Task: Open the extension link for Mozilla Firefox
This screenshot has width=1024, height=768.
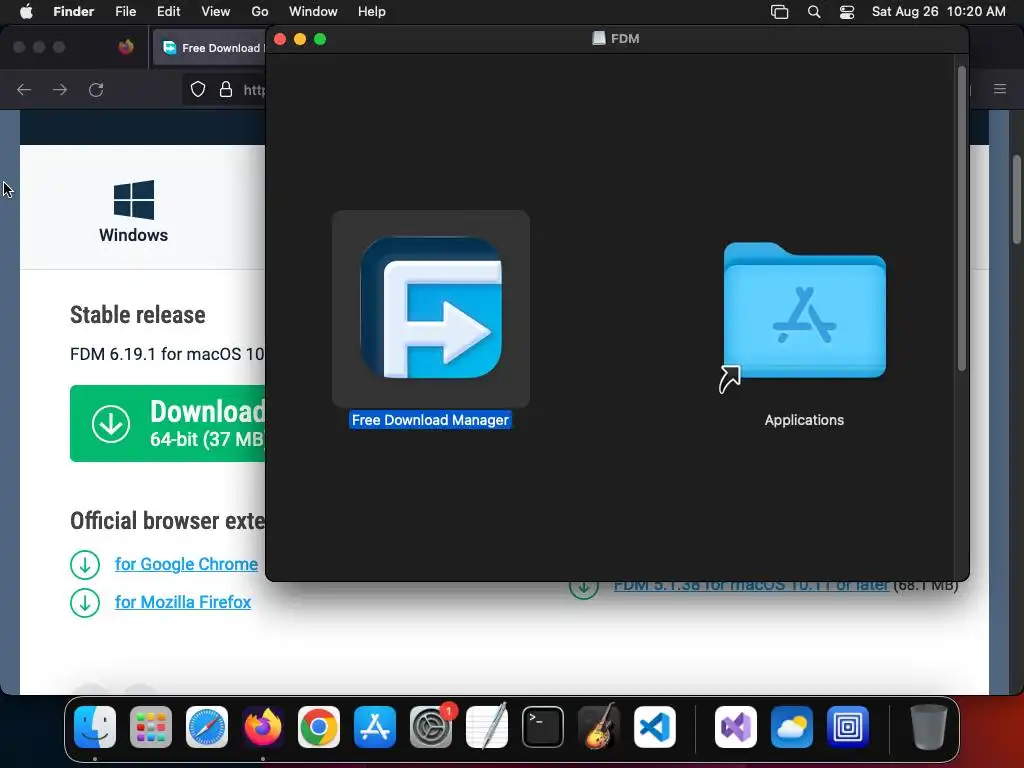Action: click(183, 602)
